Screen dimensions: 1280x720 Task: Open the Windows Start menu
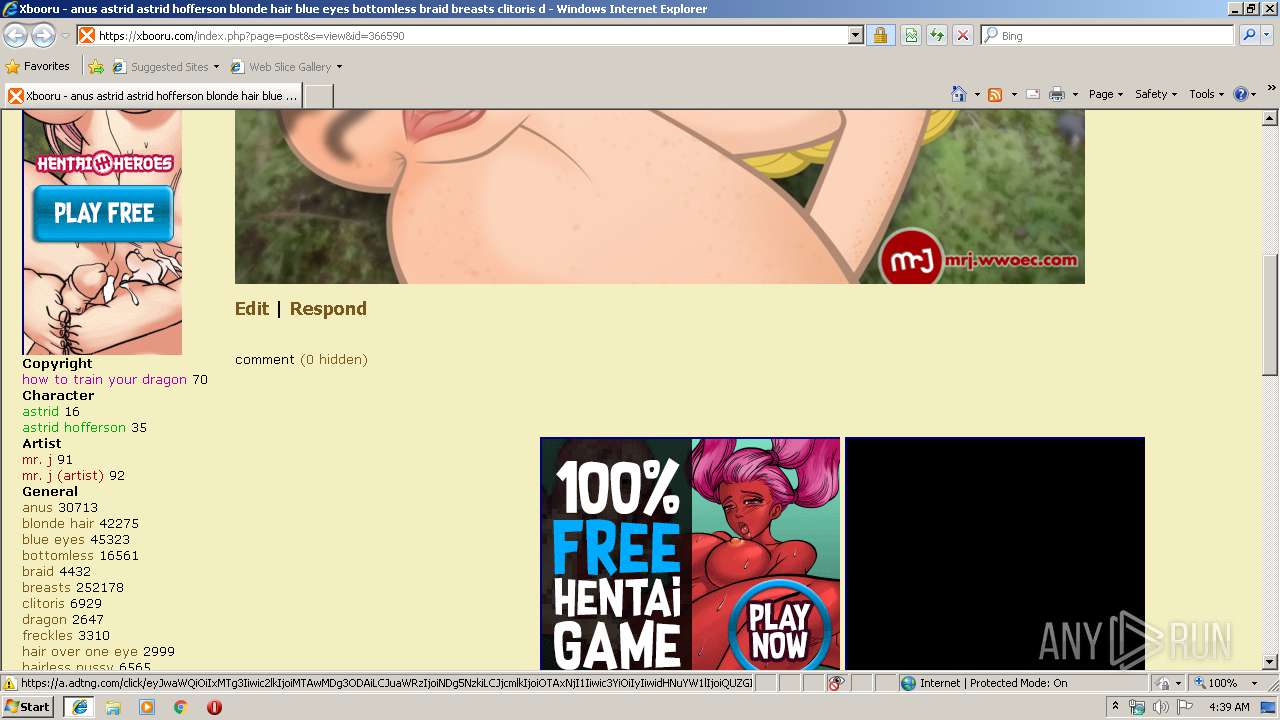click(28, 707)
